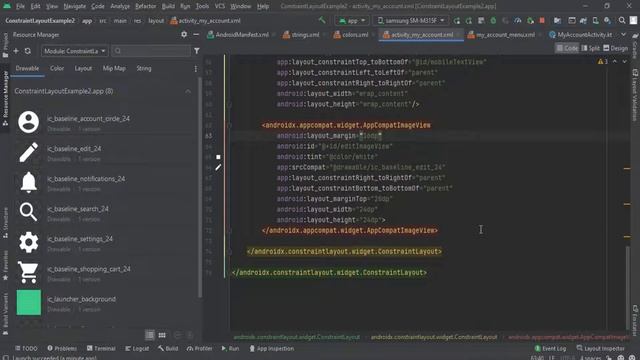This screenshot has width=640, height=360.
Task: Switch editor to Split view
Action: coord(590,48)
